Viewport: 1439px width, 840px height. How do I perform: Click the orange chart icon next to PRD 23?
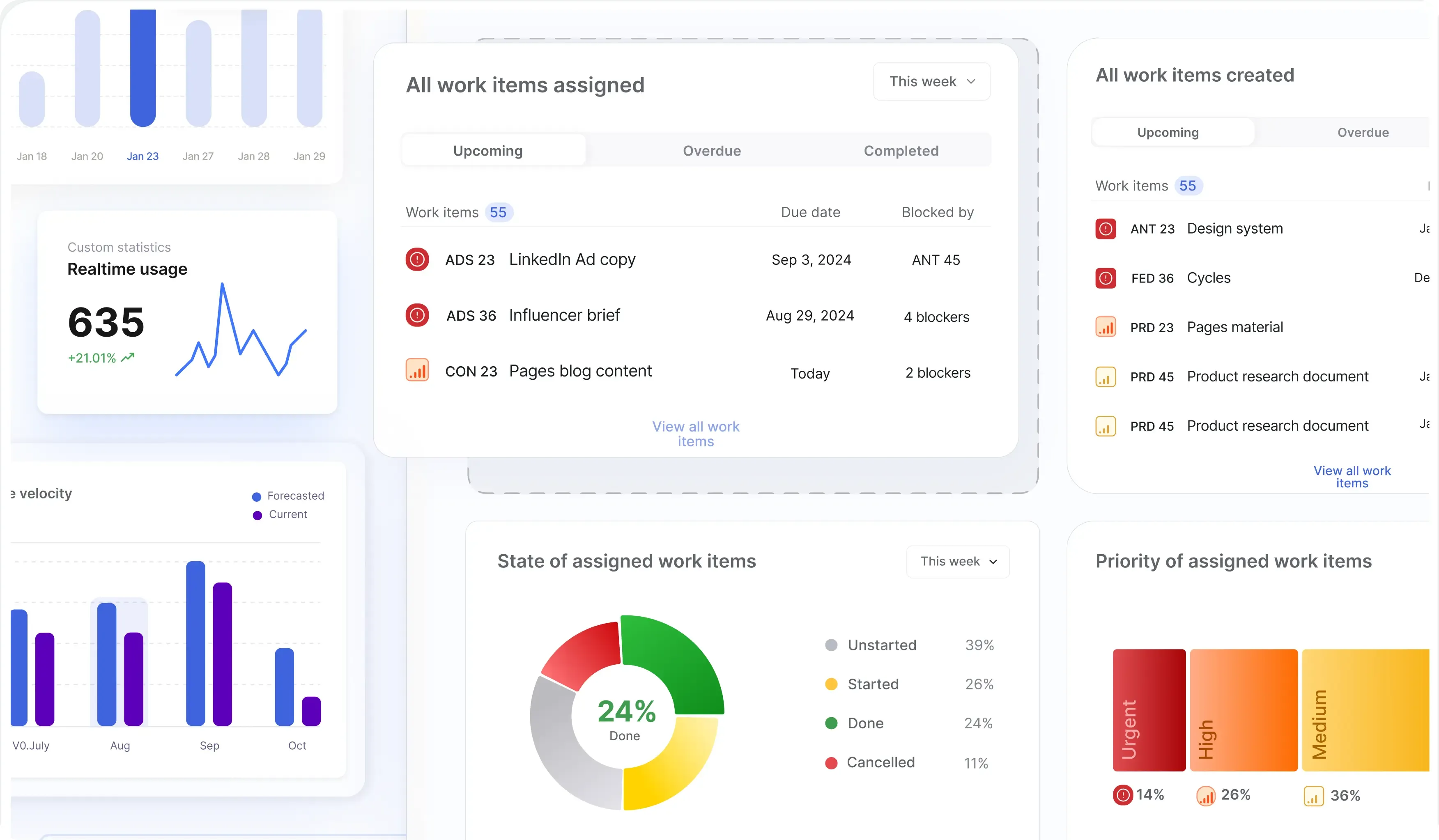(x=1106, y=327)
